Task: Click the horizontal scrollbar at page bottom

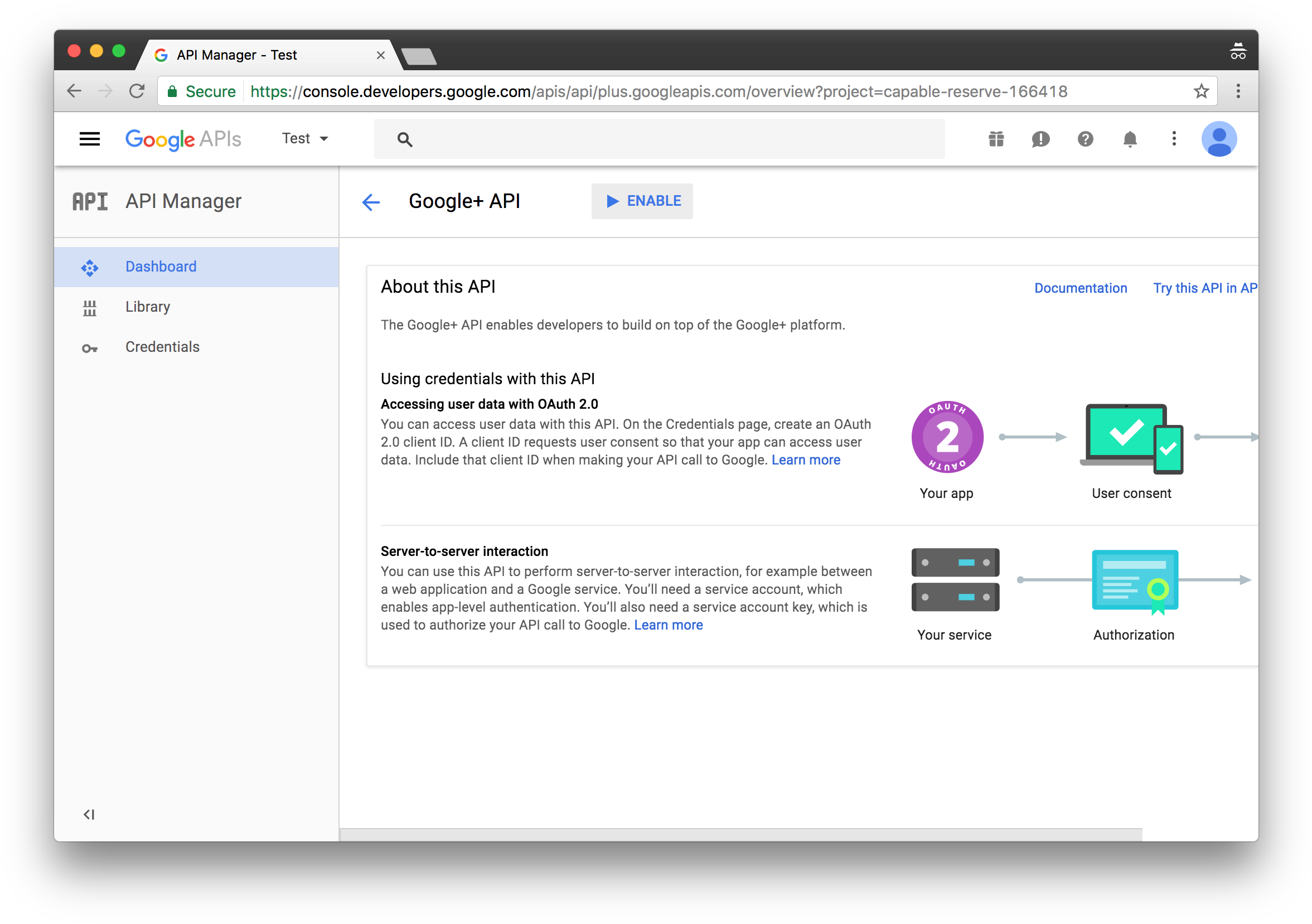Action: click(x=740, y=834)
